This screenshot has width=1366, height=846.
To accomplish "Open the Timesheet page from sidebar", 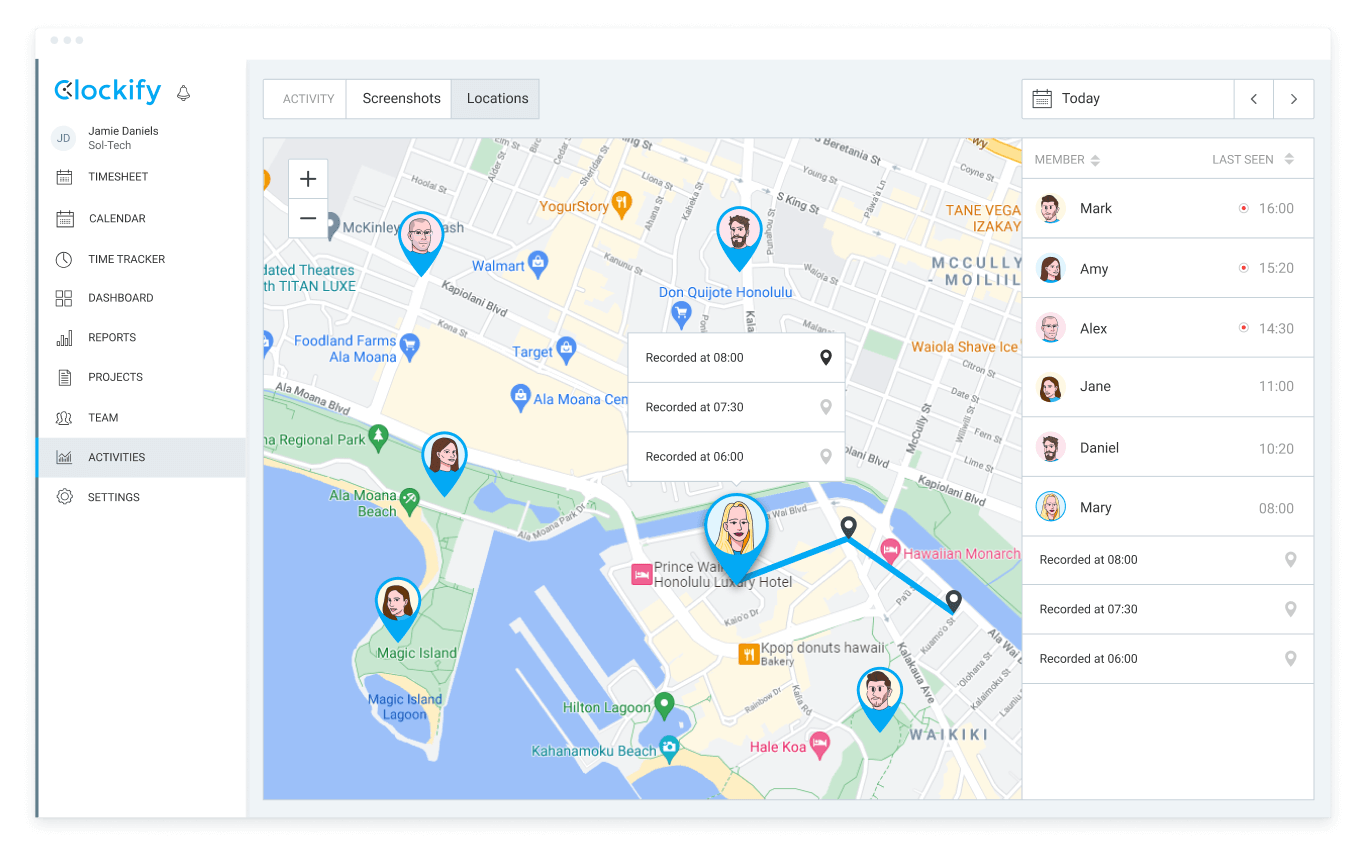I will 117,177.
